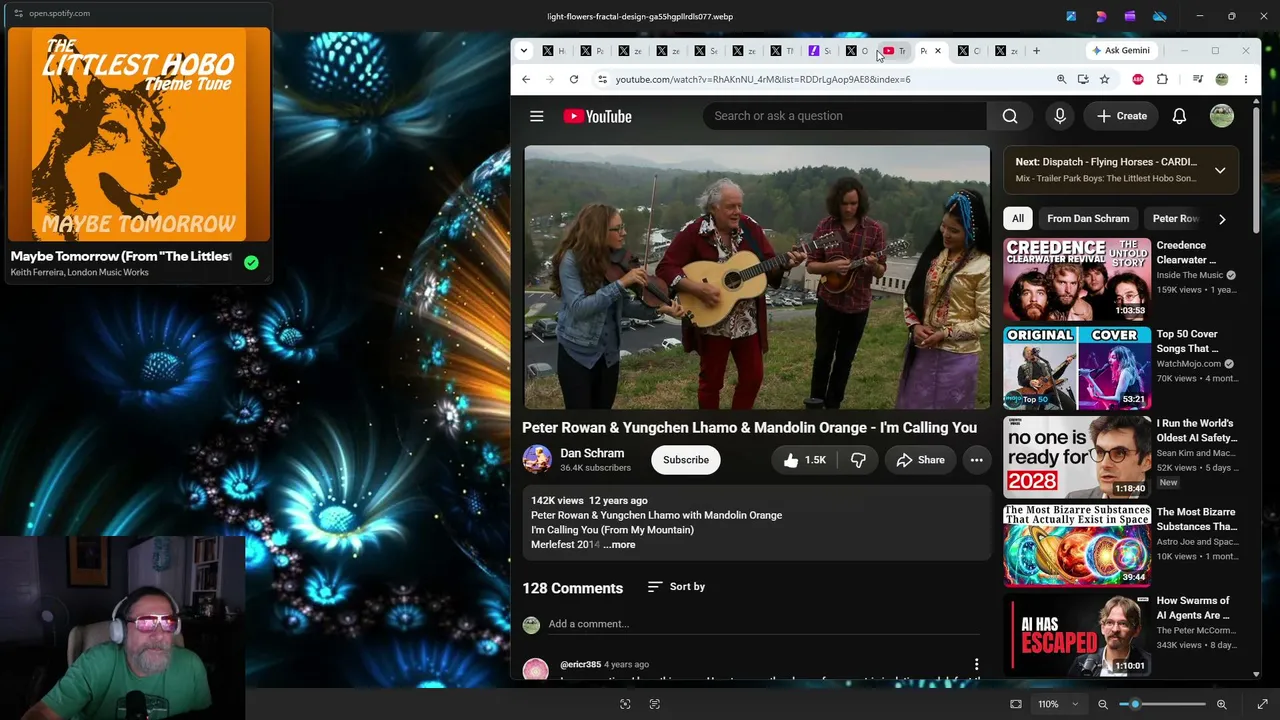Open the @ericr385 commenter profile

(580, 664)
